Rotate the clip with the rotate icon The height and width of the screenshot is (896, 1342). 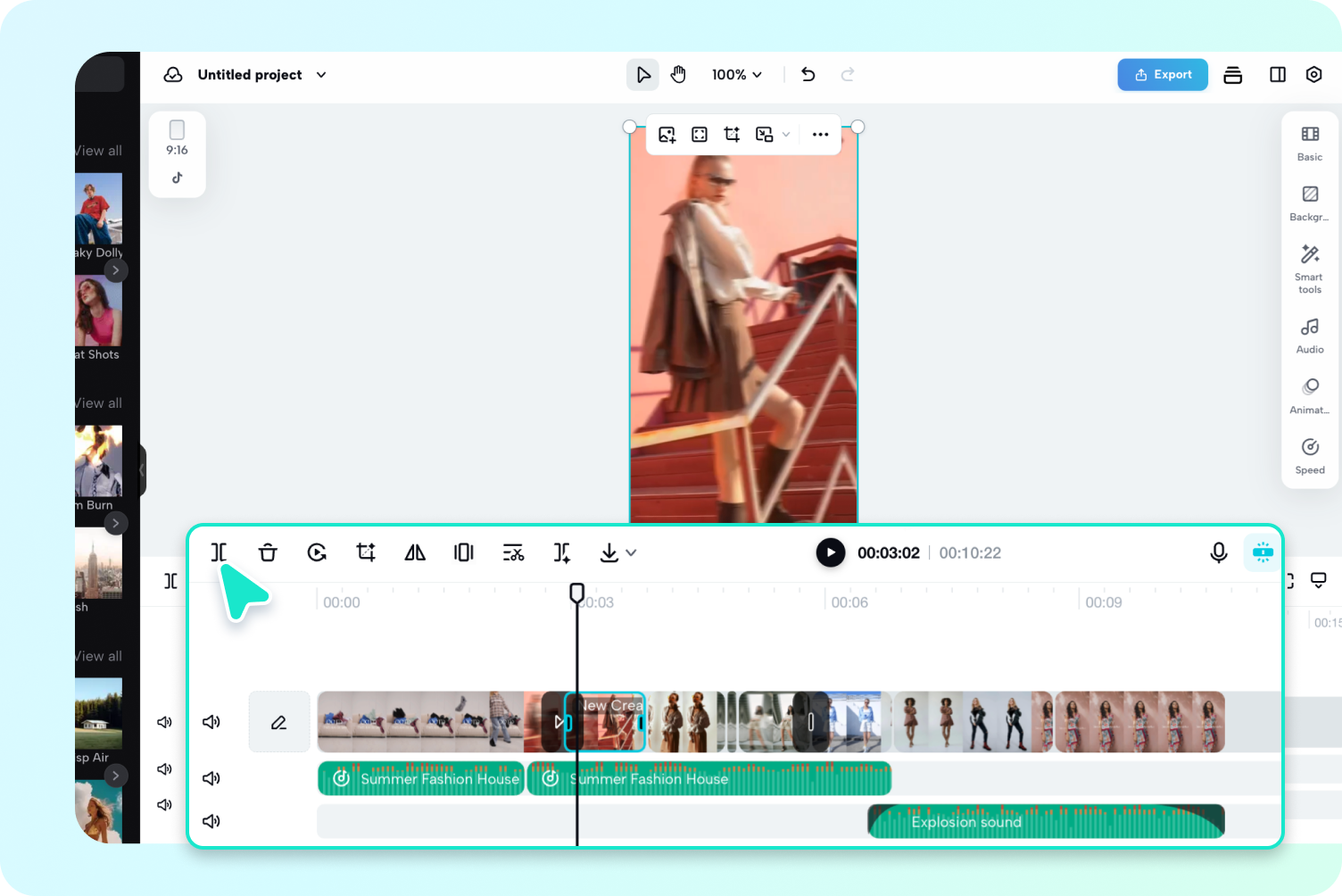click(317, 552)
